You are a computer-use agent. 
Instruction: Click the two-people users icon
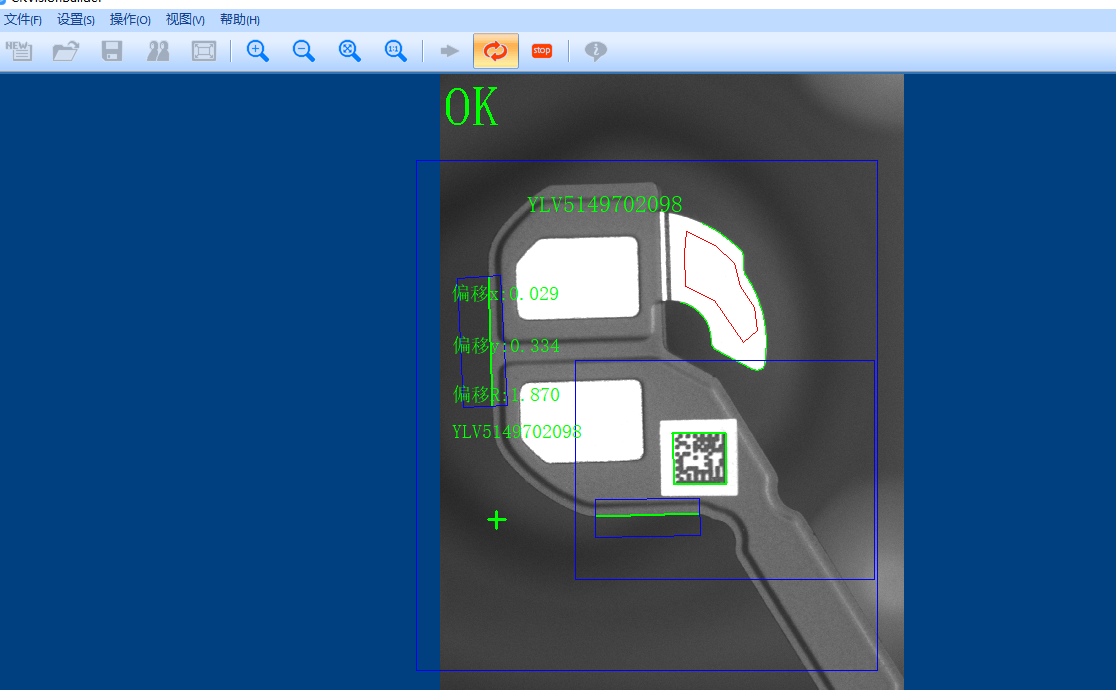[x=158, y=51]
